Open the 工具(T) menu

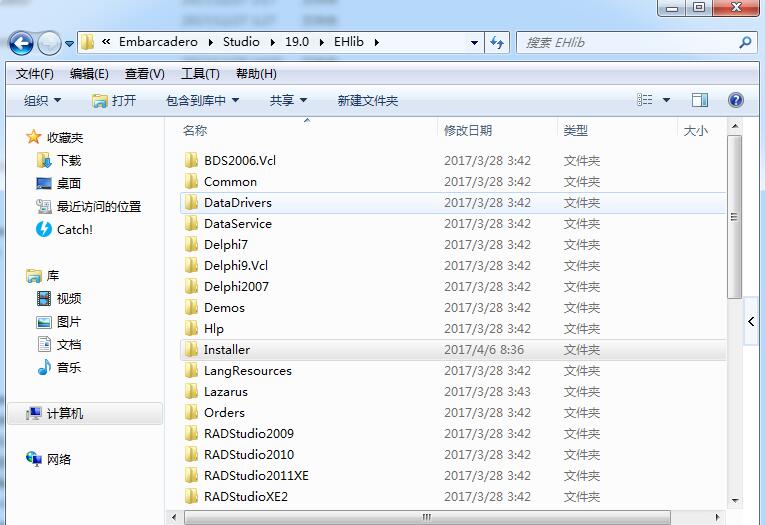point(200,74)
